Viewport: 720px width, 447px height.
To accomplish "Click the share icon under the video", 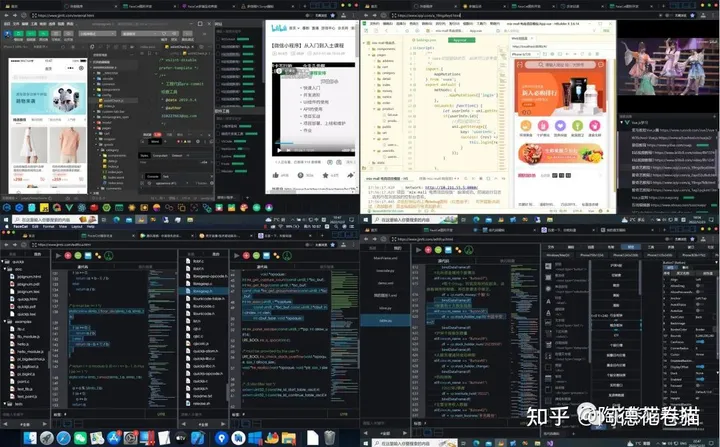I will 348,175.
